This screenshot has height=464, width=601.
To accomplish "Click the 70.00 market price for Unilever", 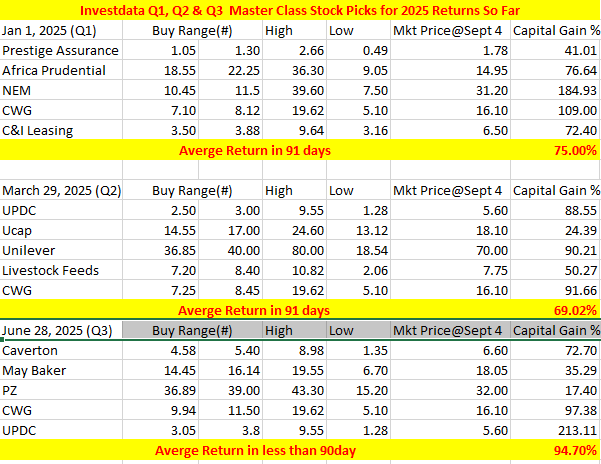I will 450,250.
